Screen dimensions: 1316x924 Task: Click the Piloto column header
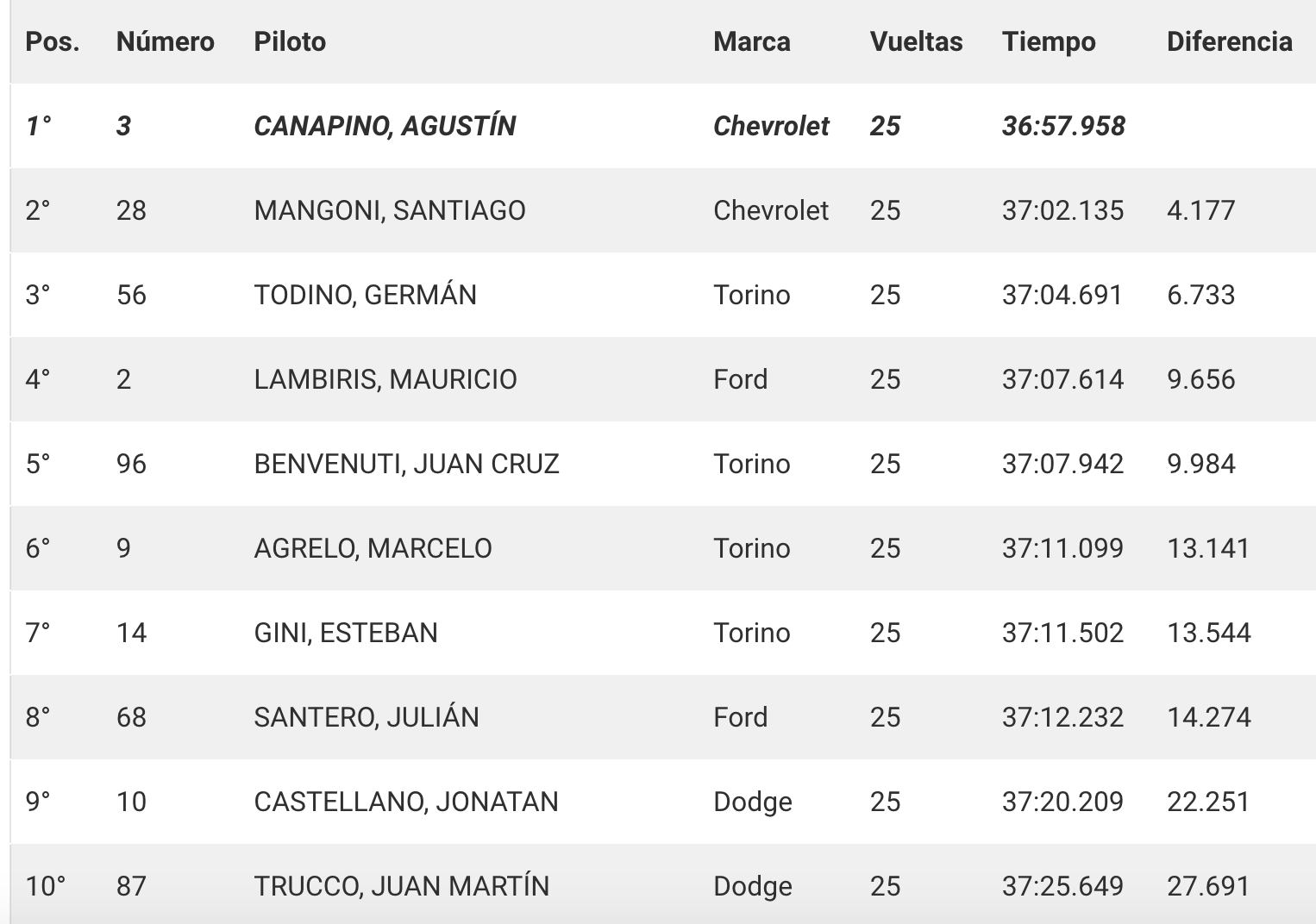click(x=290, y=41)
